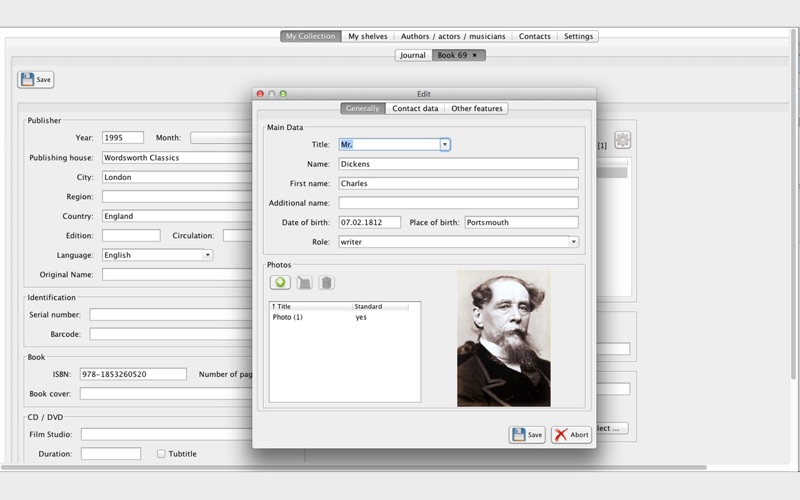Switch to the Journal tab

pos(413,55)
